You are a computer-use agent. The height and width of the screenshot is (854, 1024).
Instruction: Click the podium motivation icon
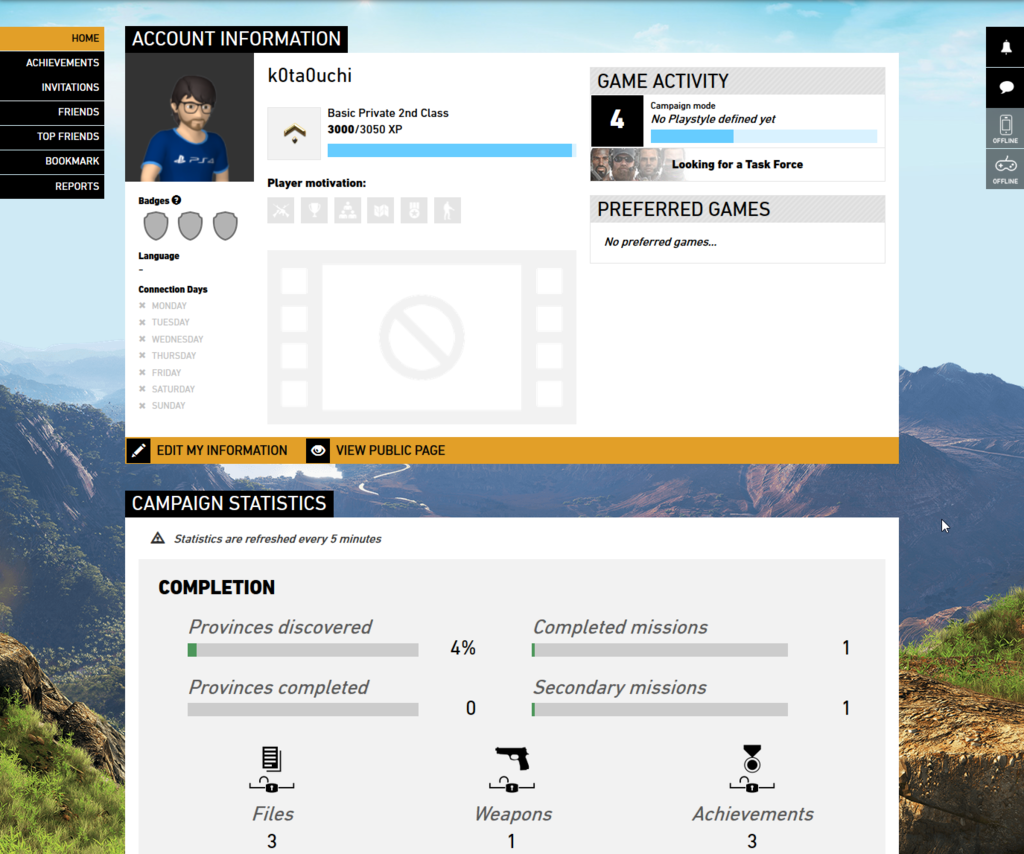pos(347,210)
